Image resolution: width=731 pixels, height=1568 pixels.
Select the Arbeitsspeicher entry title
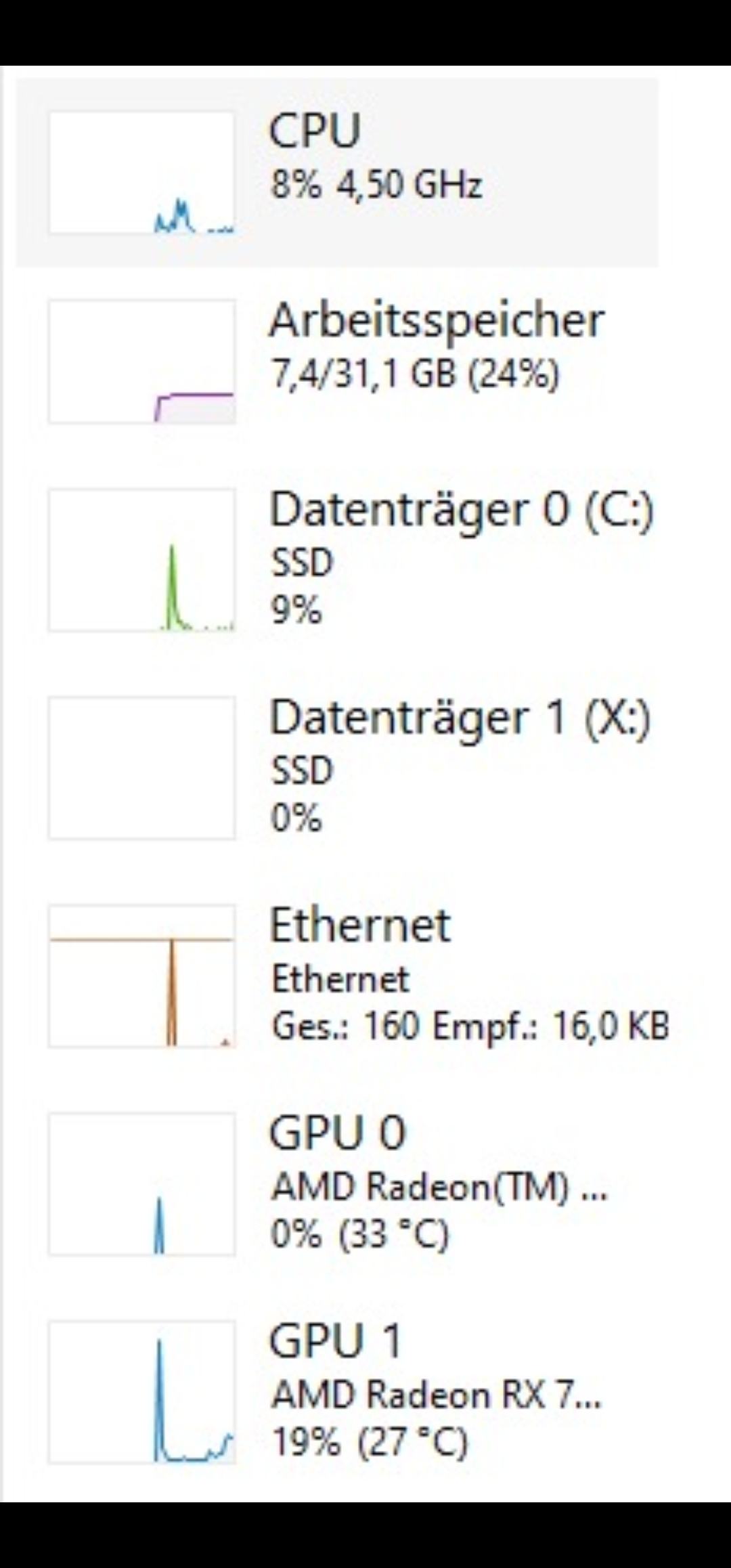437,320
